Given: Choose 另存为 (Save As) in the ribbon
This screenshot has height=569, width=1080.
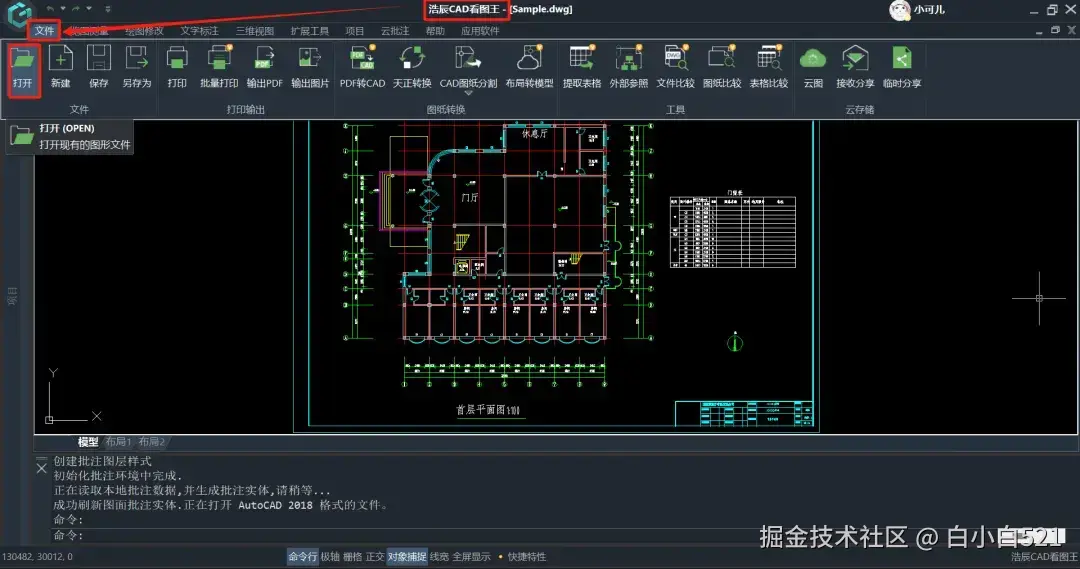Looking at the screenshot, I should coord(136,68).
